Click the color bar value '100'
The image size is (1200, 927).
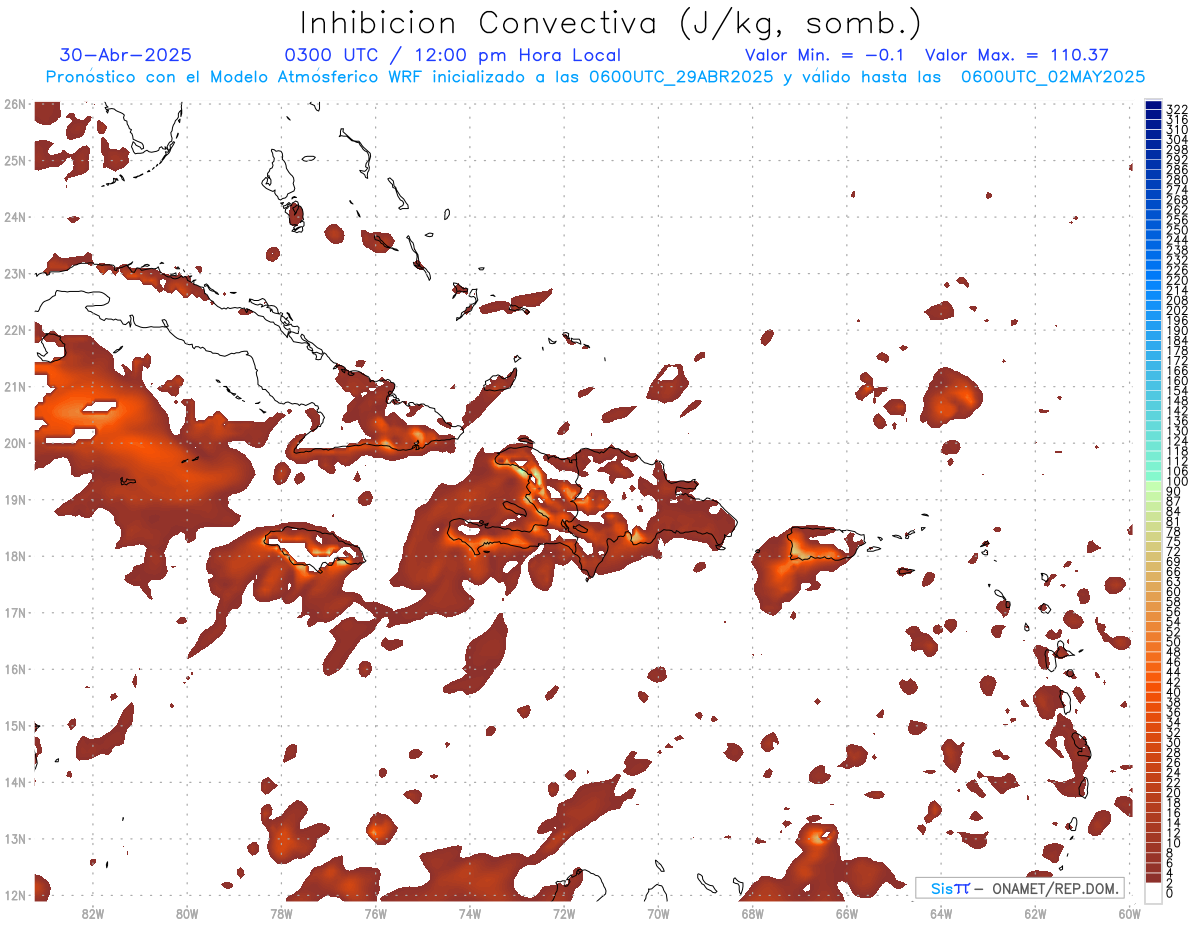pos(1177,481)
